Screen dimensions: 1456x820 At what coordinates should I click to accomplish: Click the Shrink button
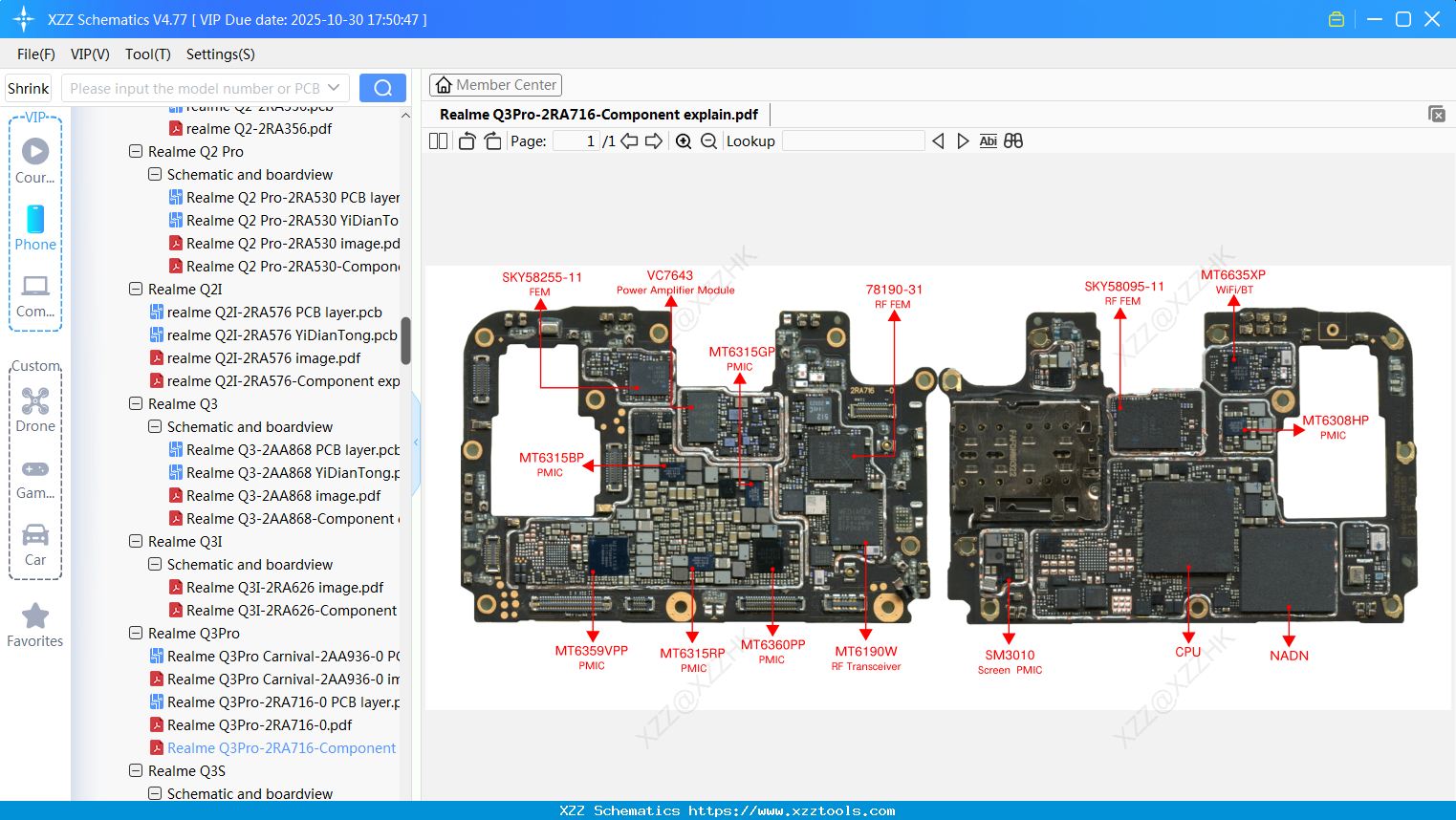click(x=28, y=87)
